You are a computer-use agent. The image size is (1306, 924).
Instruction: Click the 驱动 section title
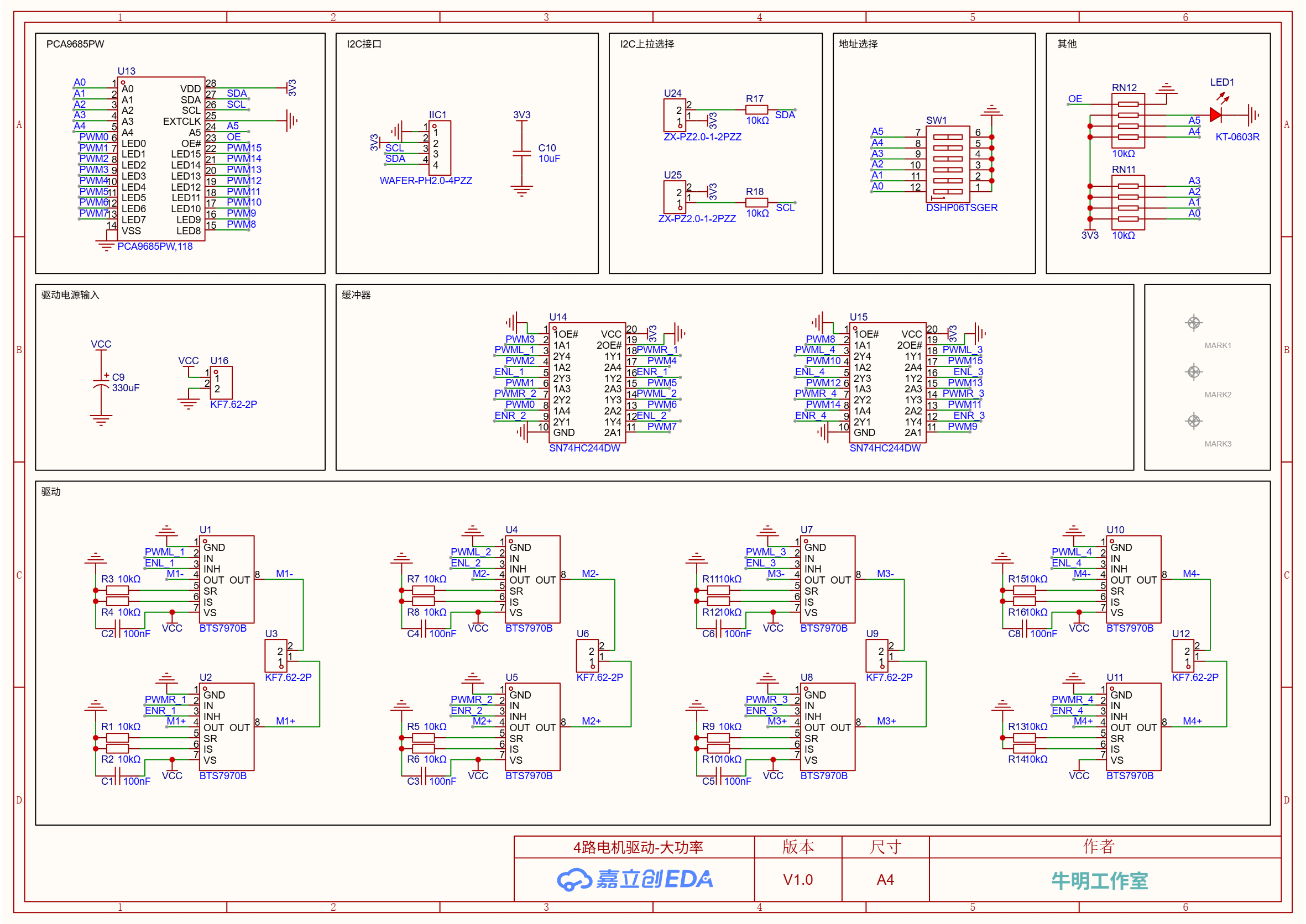click(x=51, y=492)
